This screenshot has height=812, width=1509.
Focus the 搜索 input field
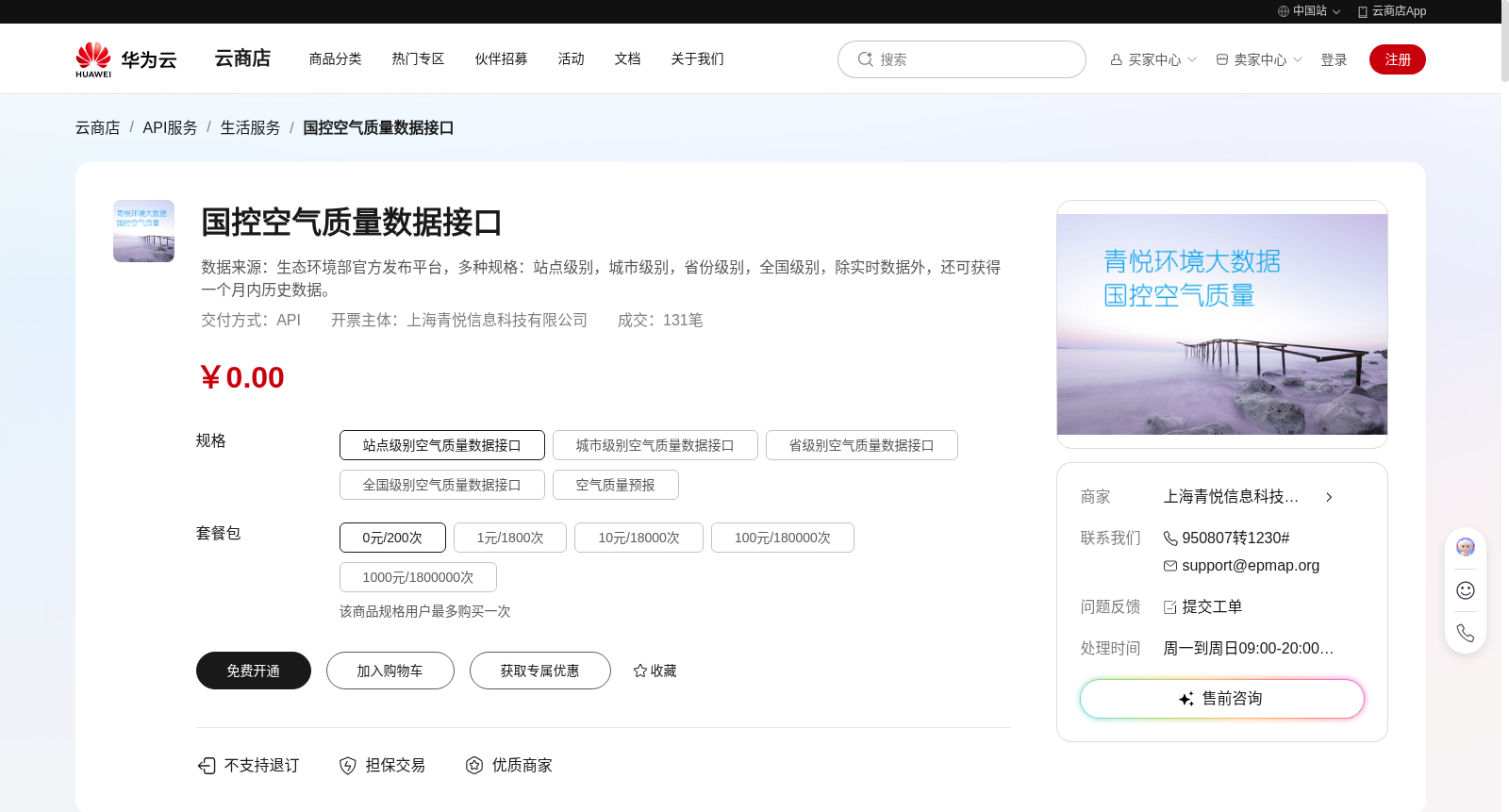click(962, 59)
